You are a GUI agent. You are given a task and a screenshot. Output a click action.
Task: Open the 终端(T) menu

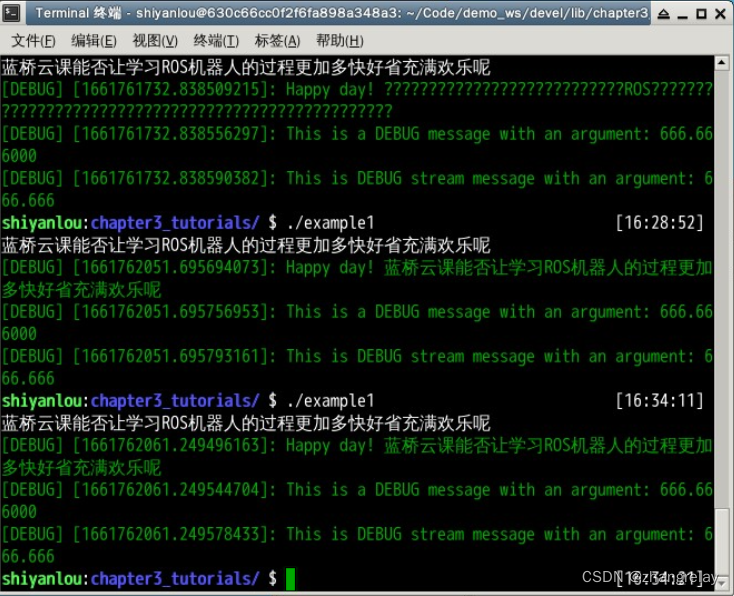[216, 41]
